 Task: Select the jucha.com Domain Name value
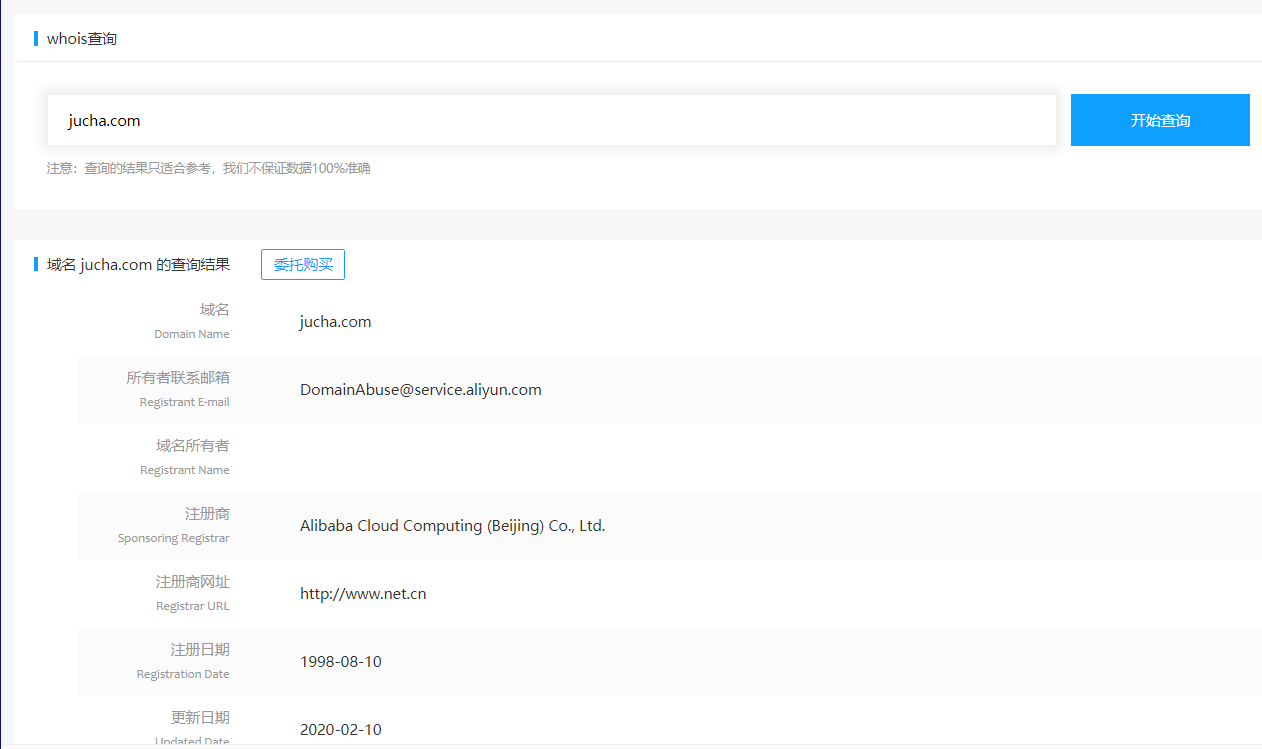[336, 322]
